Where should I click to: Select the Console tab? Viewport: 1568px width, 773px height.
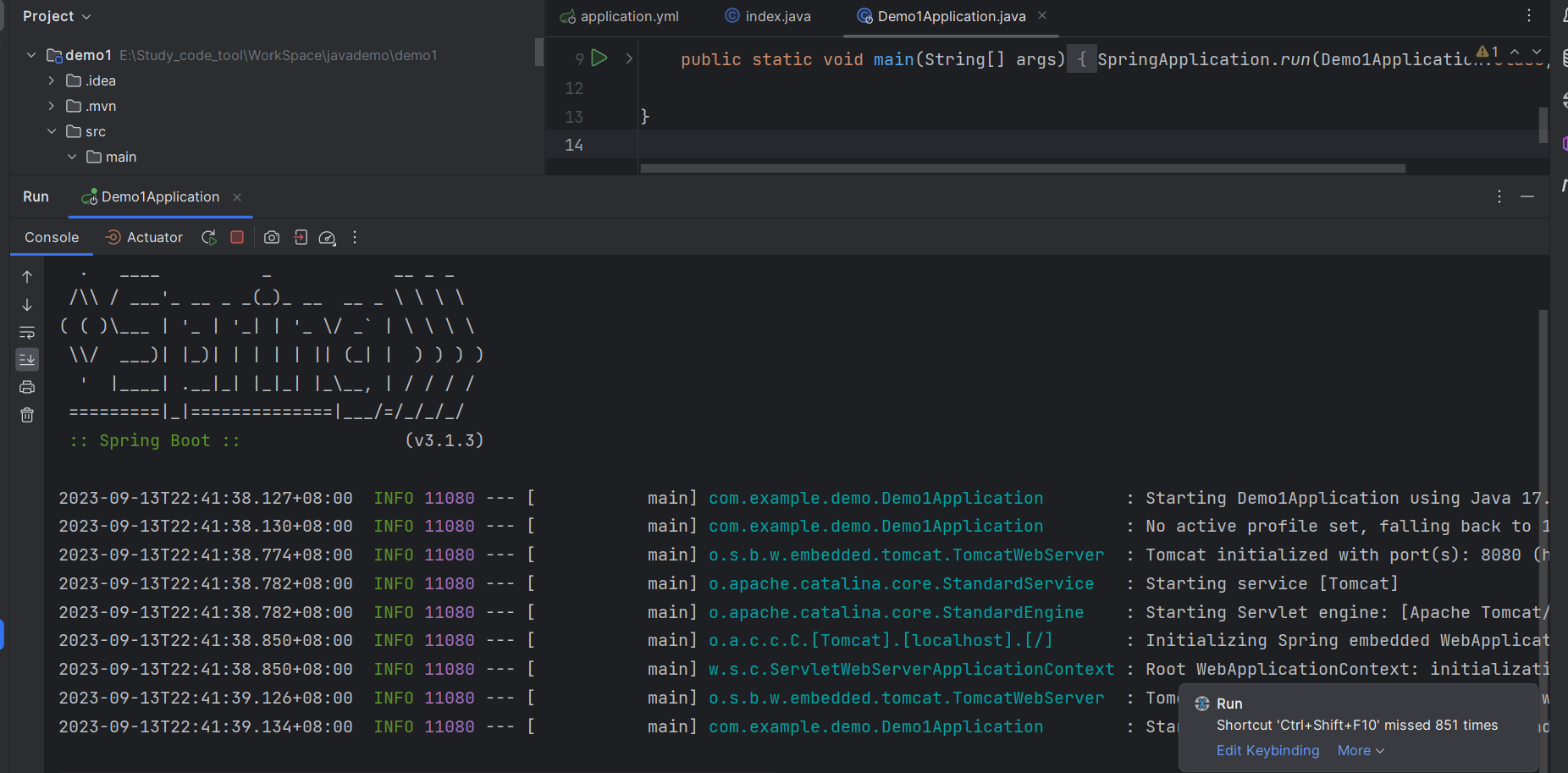[52, 238]
